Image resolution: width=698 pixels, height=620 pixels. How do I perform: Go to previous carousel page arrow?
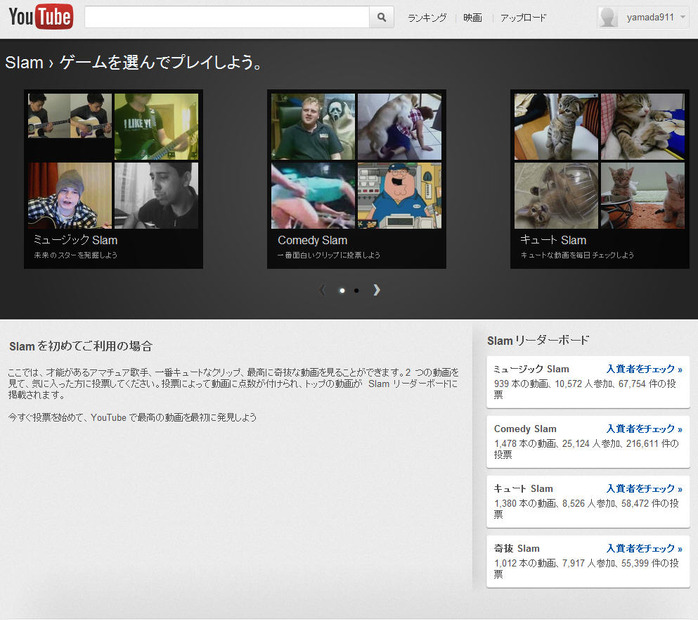pos(323,290)
